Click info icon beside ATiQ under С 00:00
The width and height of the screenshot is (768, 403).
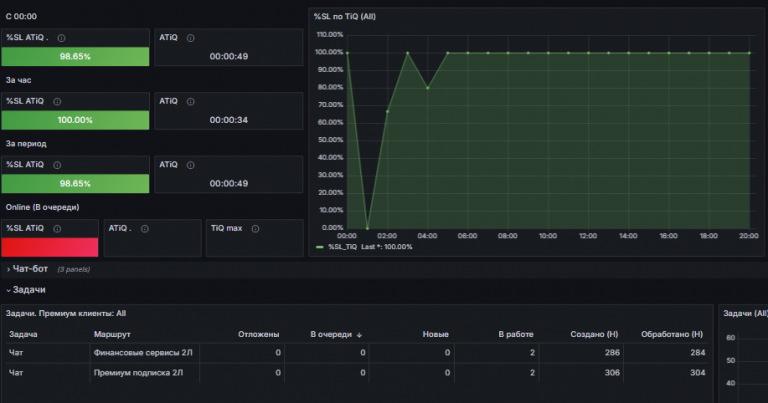coord(191,38)
